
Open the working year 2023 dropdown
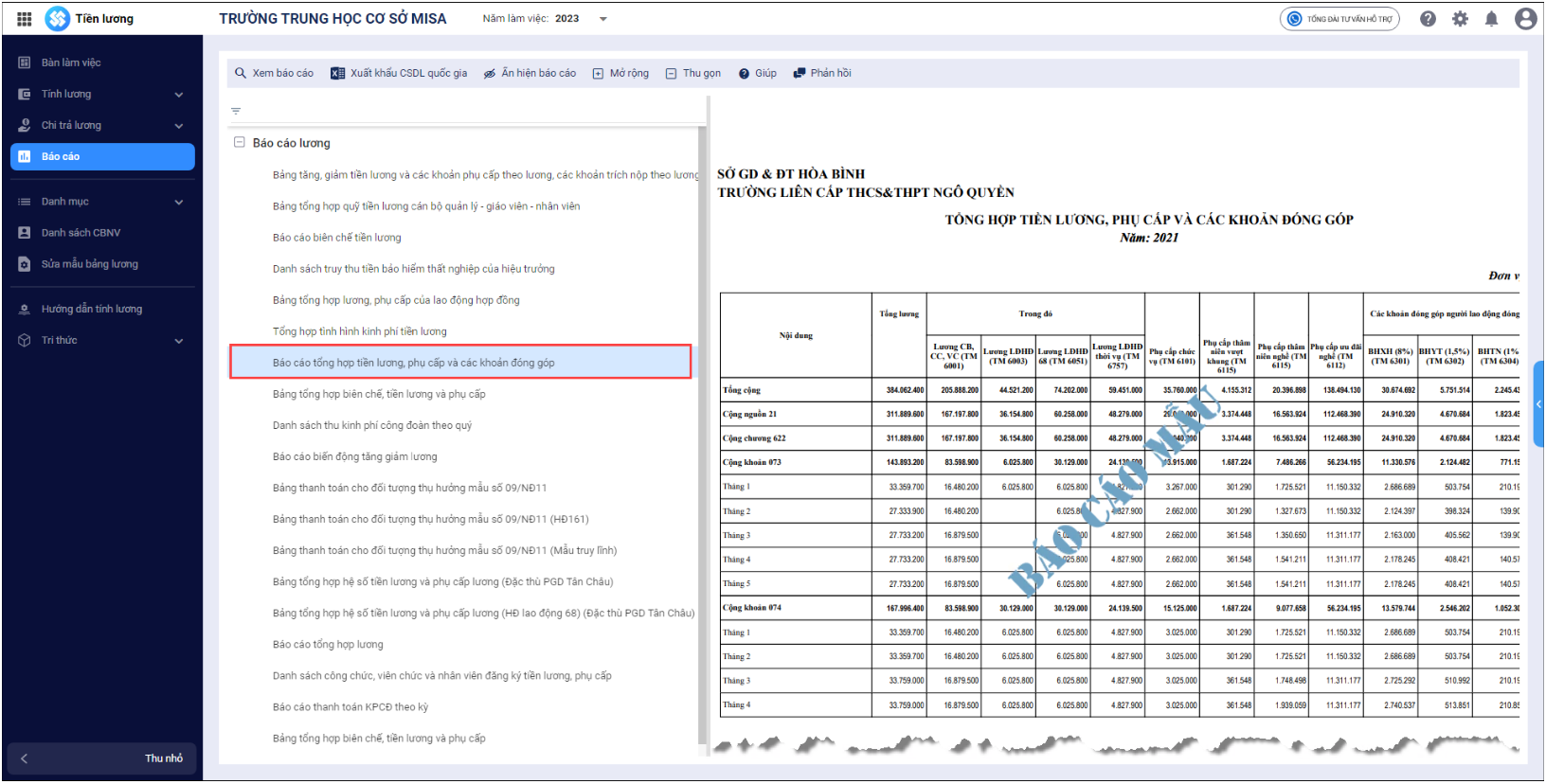point(602,19)
